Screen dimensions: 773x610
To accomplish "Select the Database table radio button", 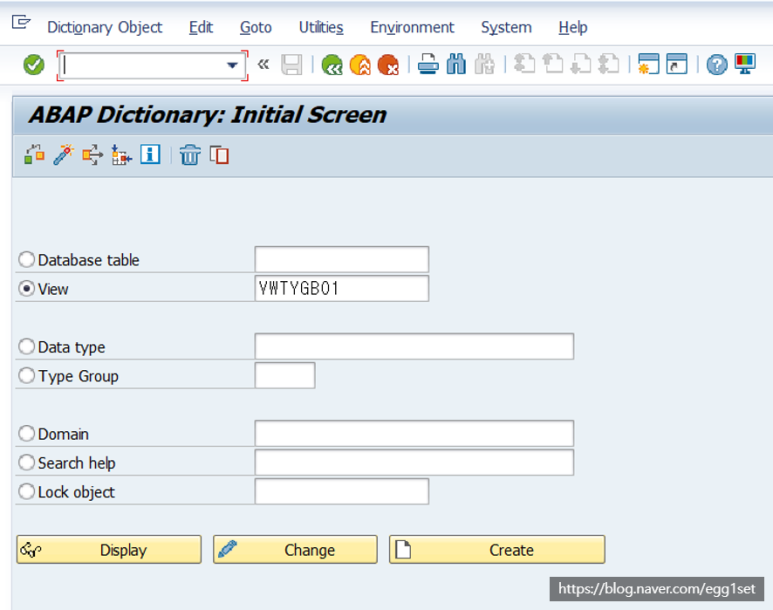I will click(x=26, y=259).
